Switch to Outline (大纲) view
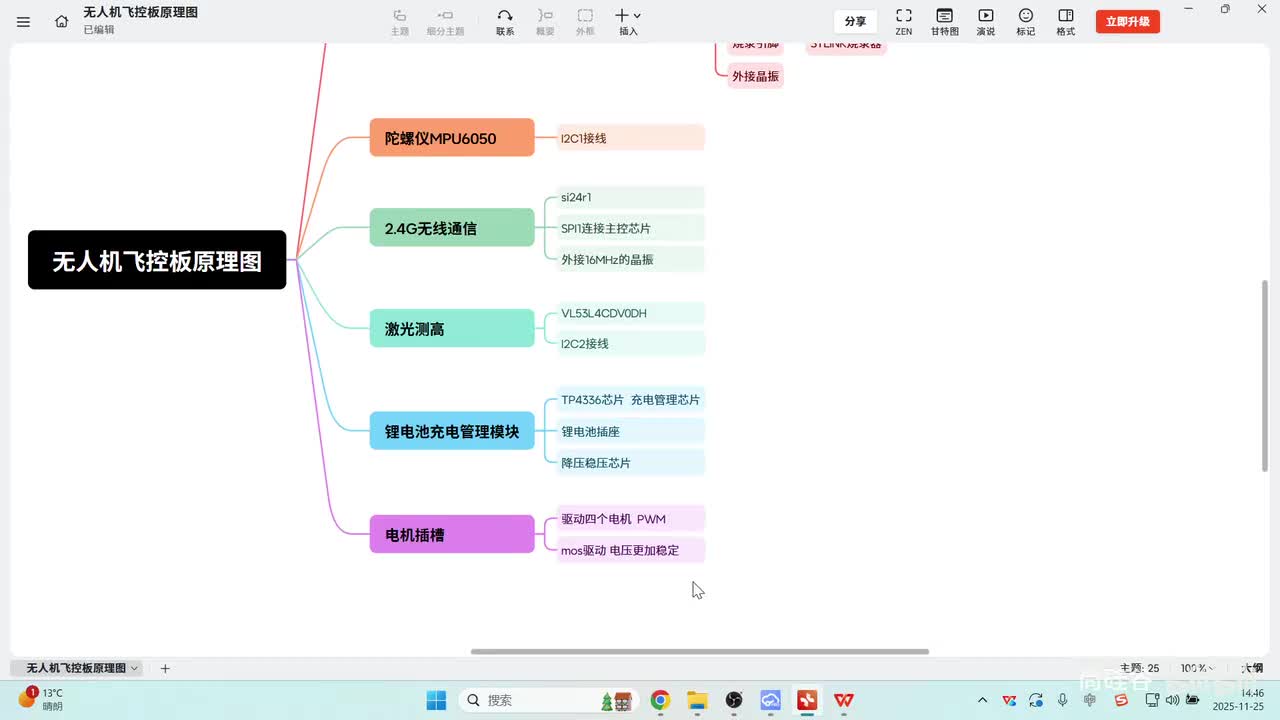This screenshot has width=1280, height=720. click(x=1252, y=668)
